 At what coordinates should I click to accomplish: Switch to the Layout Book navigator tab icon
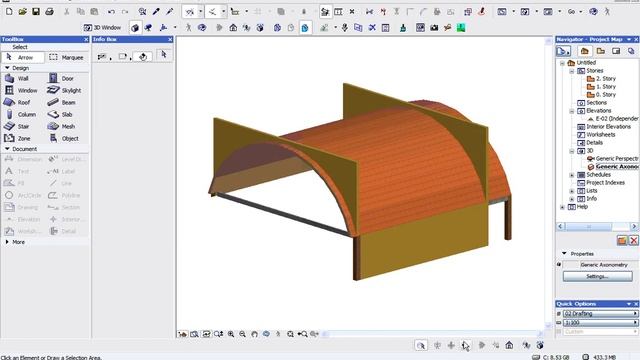point(616,51)
